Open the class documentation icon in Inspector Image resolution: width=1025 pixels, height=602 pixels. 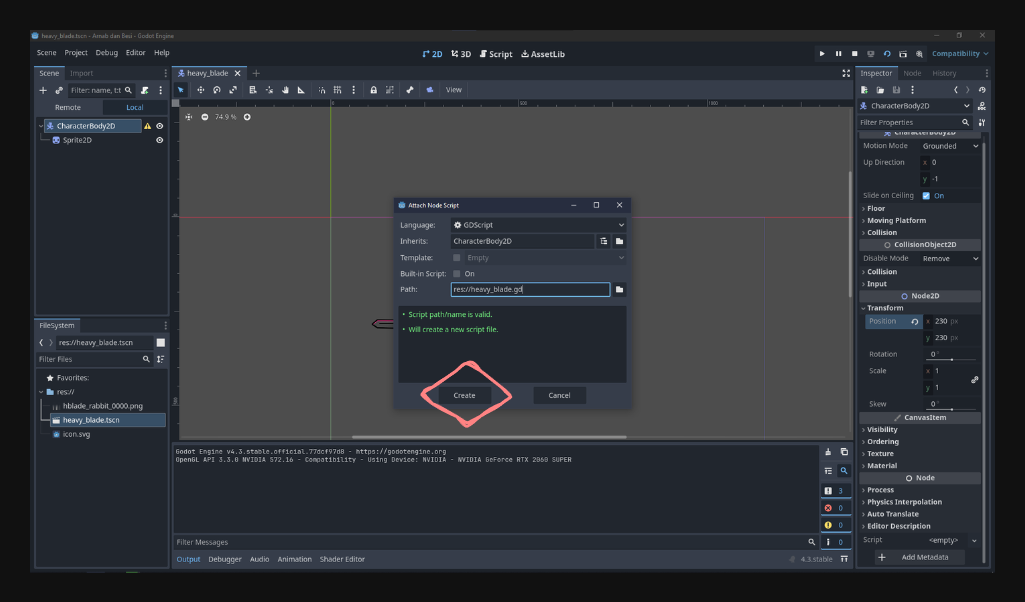pos(982,105)
